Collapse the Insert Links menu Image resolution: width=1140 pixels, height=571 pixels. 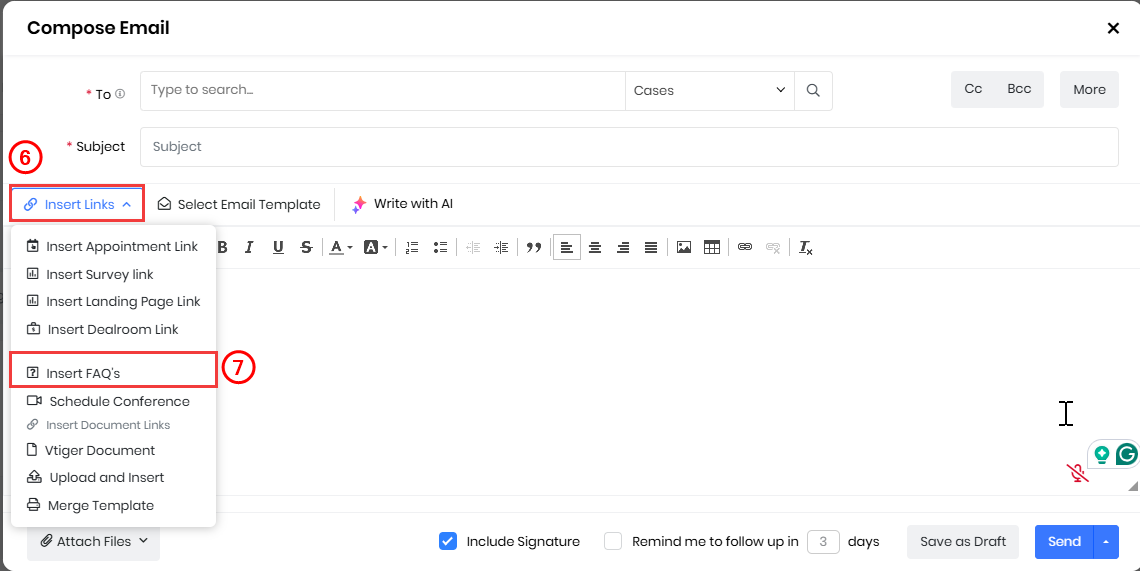[78, 204]
